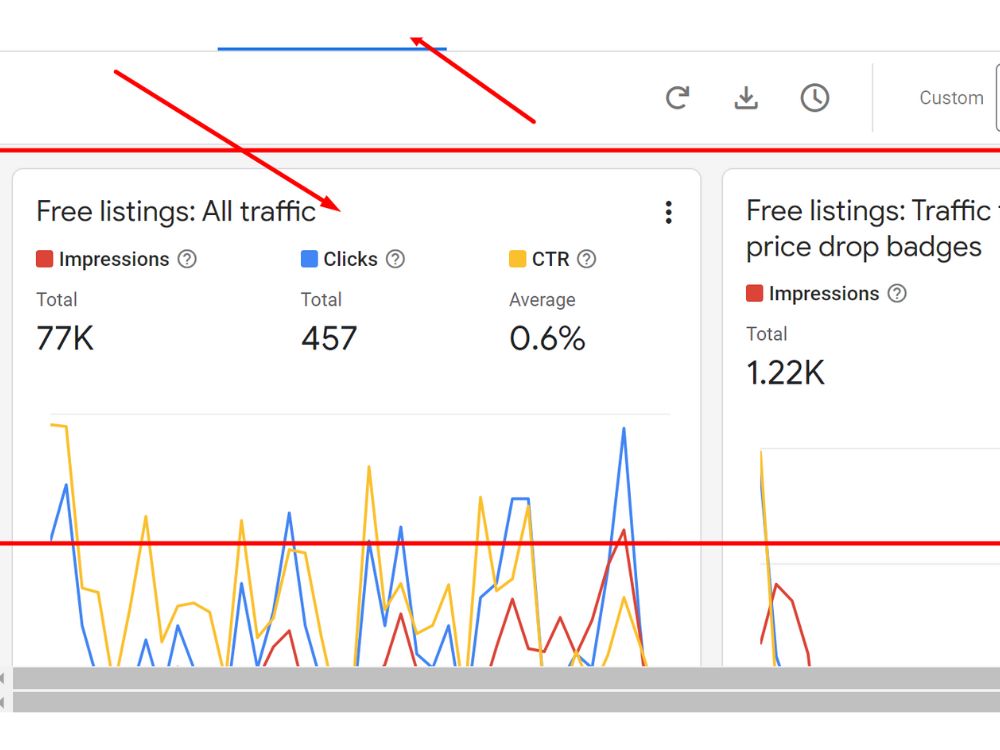The image size is (1000, 750).
Task: Click the 1.22K impressions total value
Action: [x=786, y=372]
